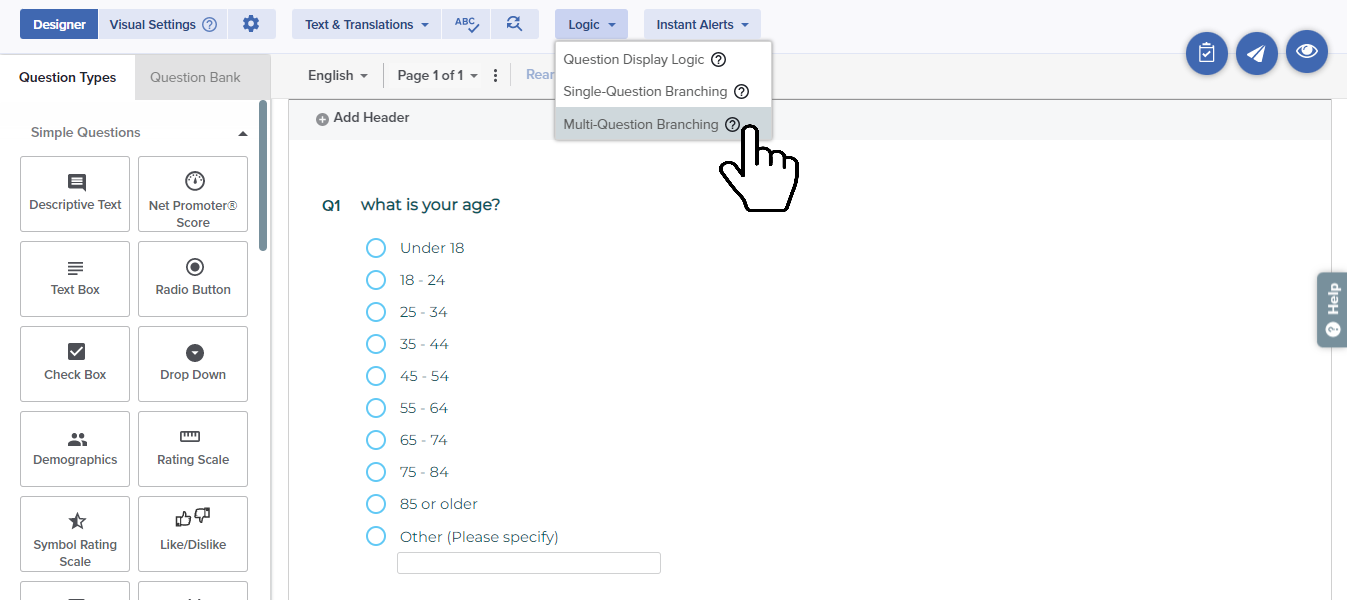Click help icon beside Multi-Question Branching

(x=732, y=125)
